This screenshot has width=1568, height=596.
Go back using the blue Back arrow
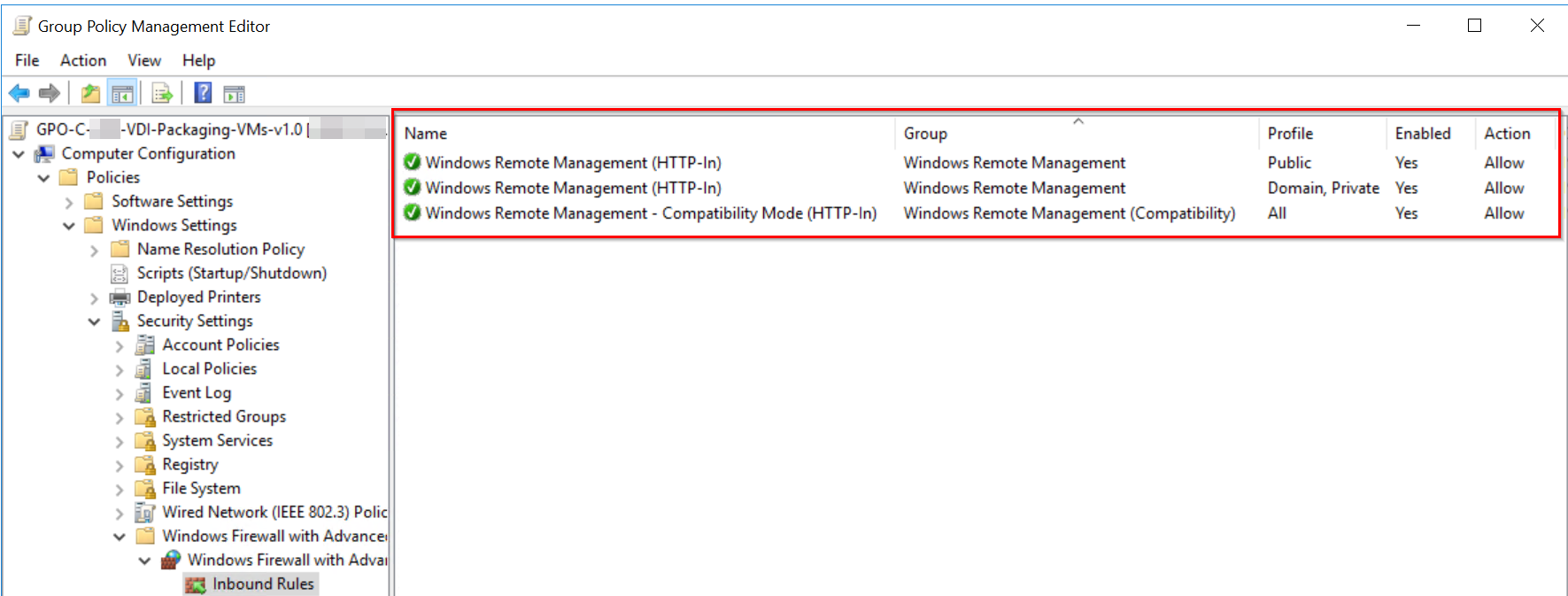point(19,93)
